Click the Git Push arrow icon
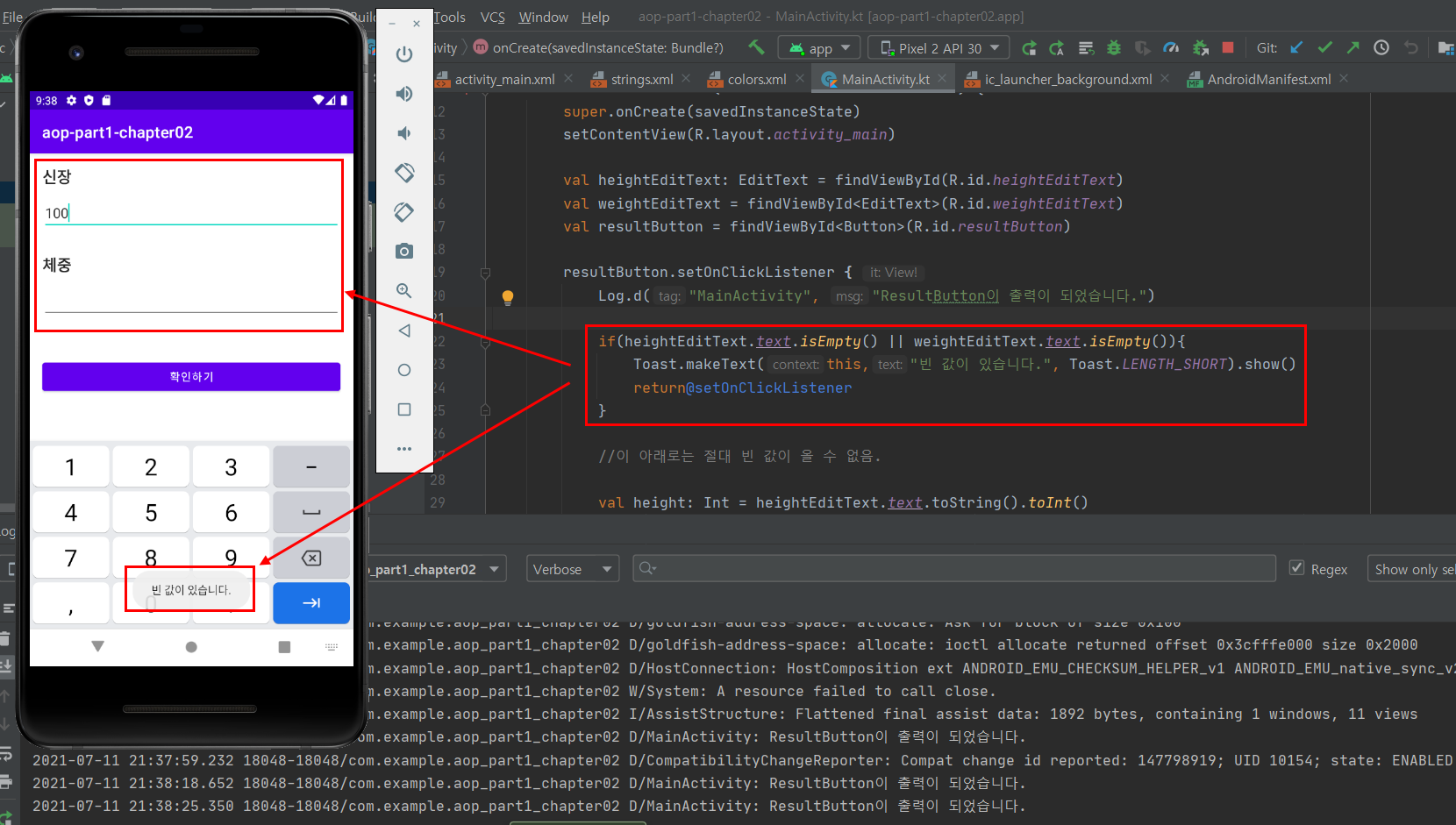Screen dimensions: 1456x825 coord(1353,48)
